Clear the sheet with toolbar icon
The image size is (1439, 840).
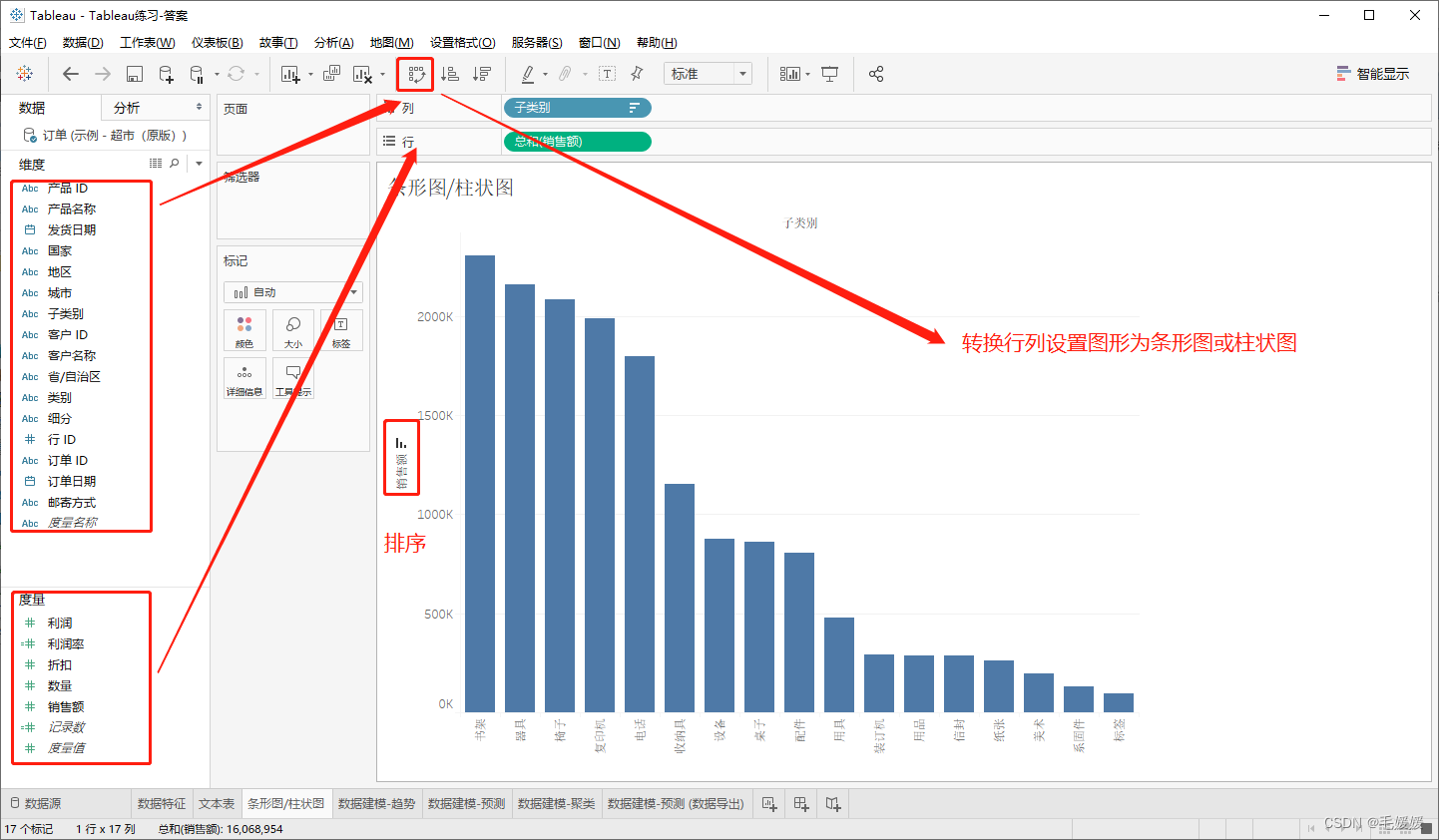coord(362,74)
